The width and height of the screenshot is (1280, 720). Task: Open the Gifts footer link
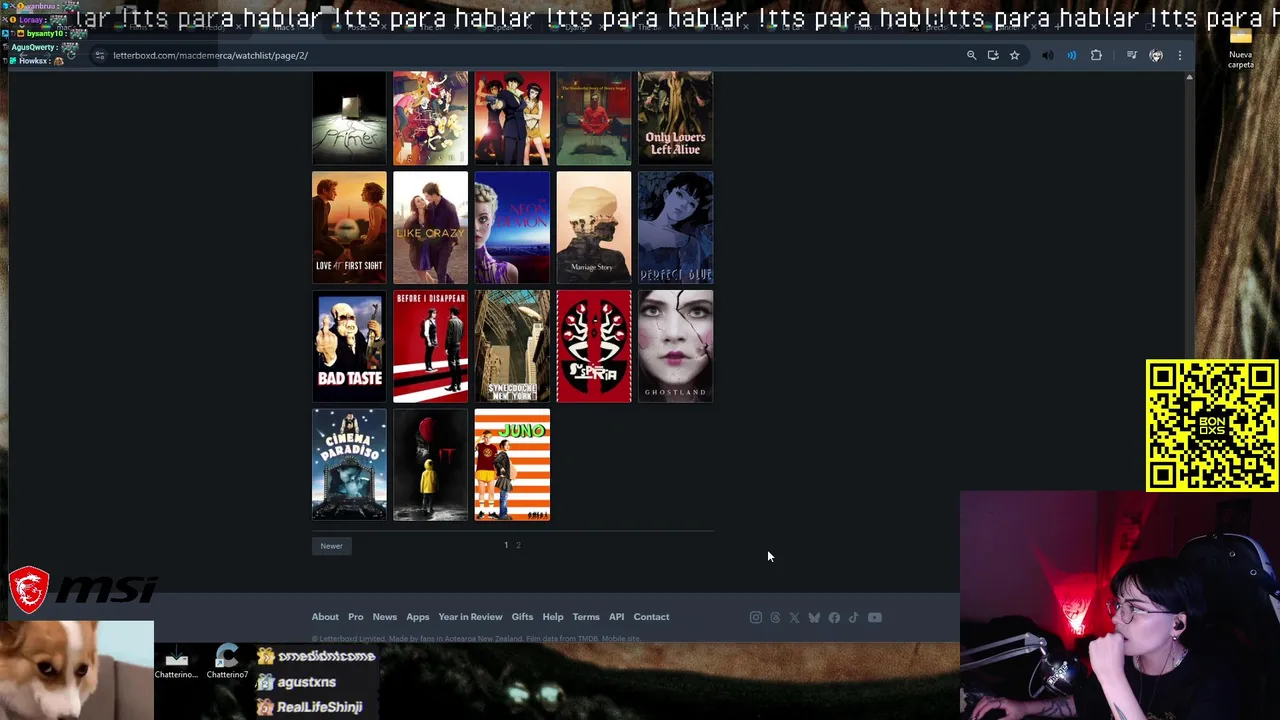522,617
